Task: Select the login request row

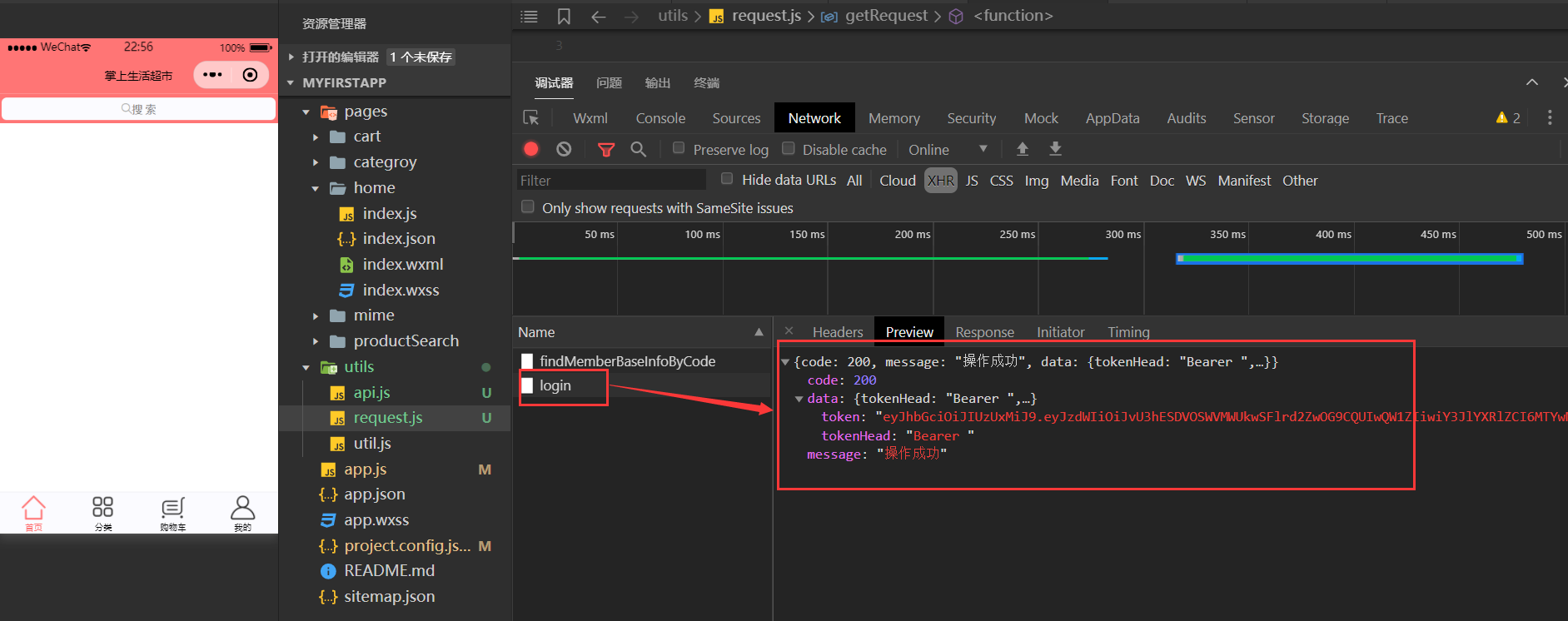Action: tap(642, 385)
